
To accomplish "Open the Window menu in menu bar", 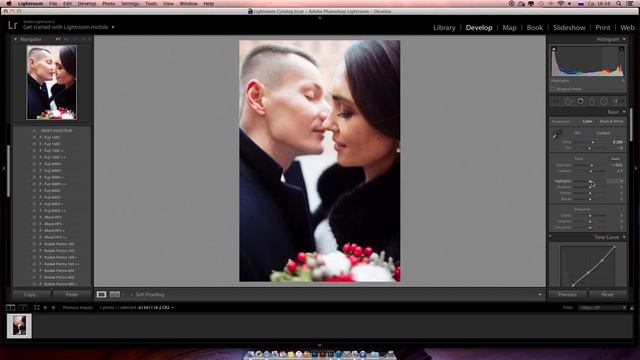I will 189,4.
